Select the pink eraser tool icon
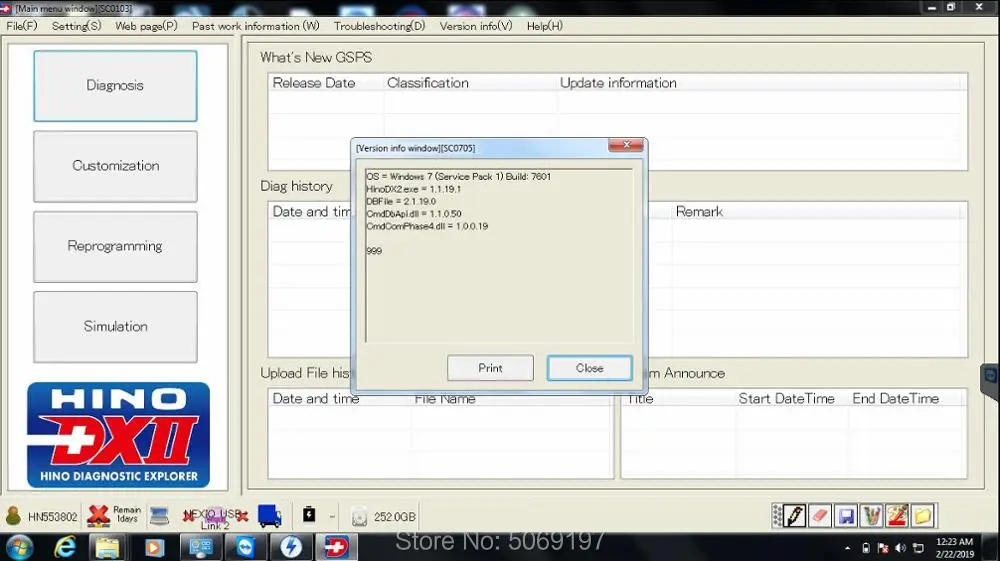 click(820, 516)
